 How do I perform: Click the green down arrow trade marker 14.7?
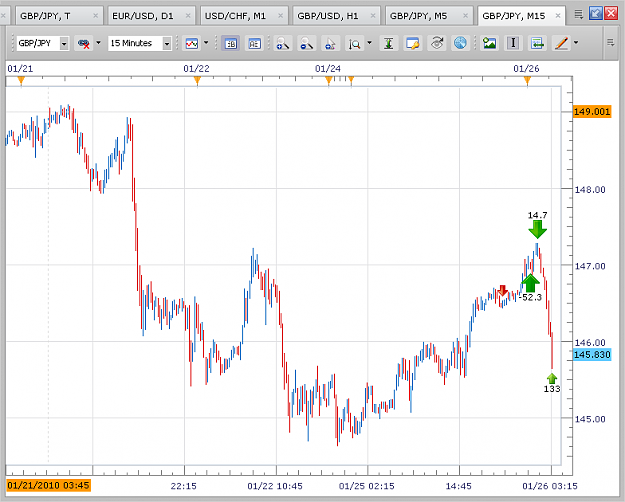click(x=538, y=230)
